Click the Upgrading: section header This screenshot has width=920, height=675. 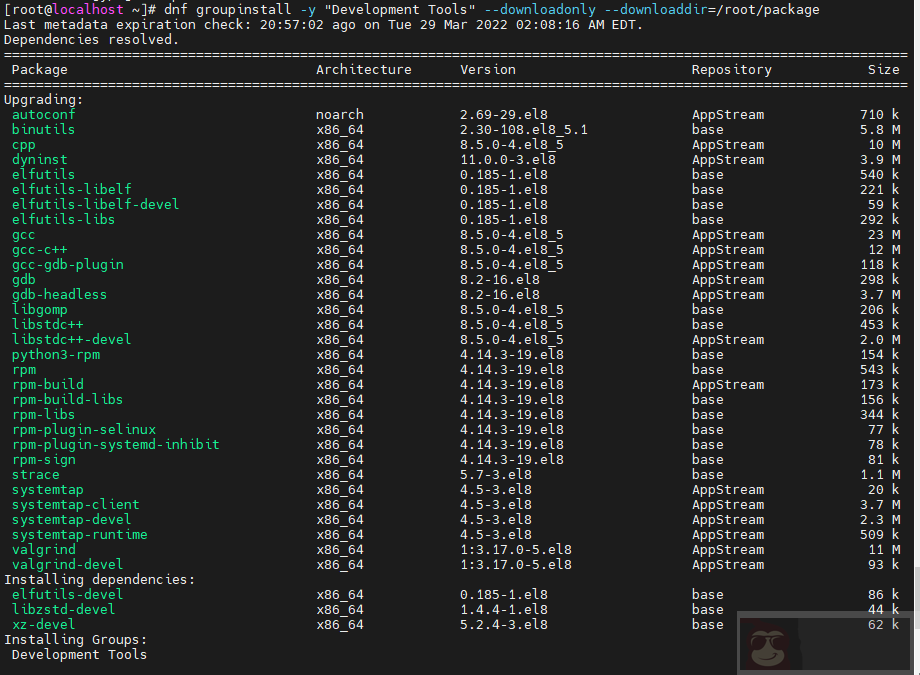[43, 99]
